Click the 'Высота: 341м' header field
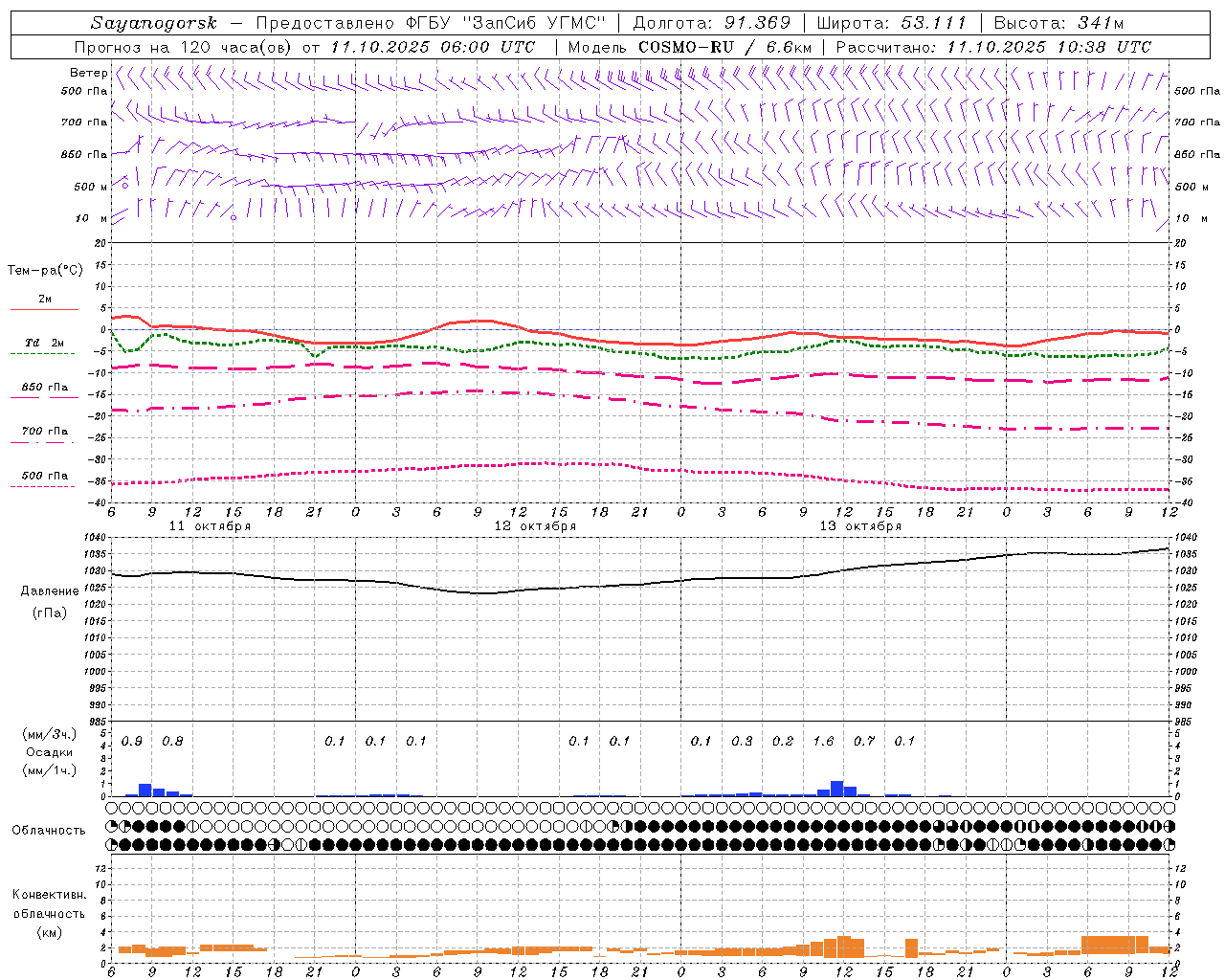Viewport: 1225px width, 980px height. 1058,23
